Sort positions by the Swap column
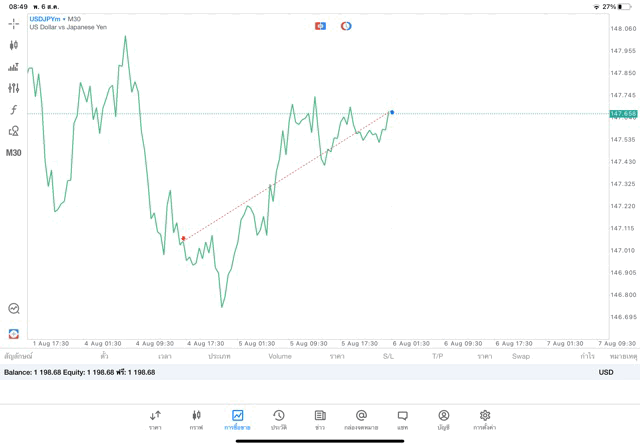The height and width of the screenshot is (447, 640). click(x=521, y=356)
